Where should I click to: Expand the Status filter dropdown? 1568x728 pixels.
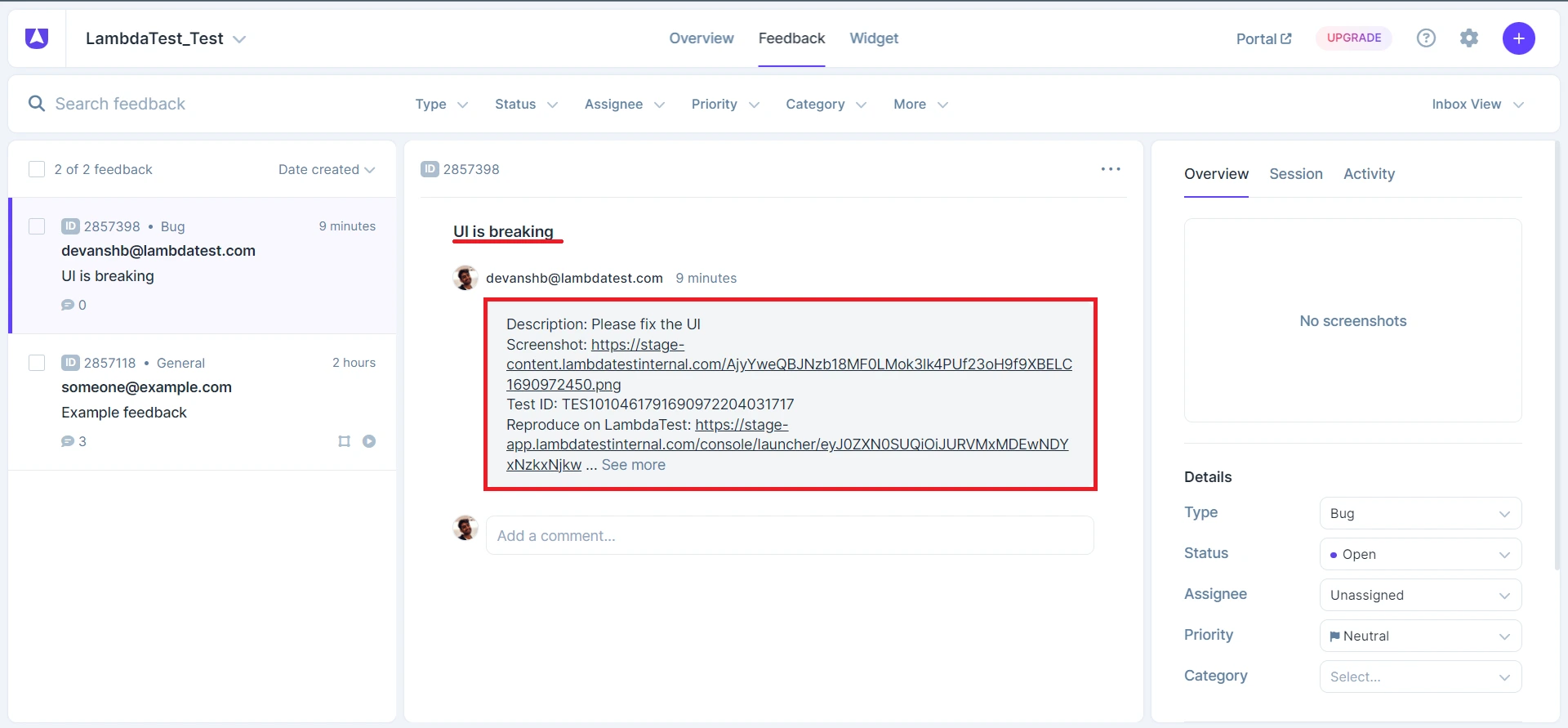tap(526, 105)
